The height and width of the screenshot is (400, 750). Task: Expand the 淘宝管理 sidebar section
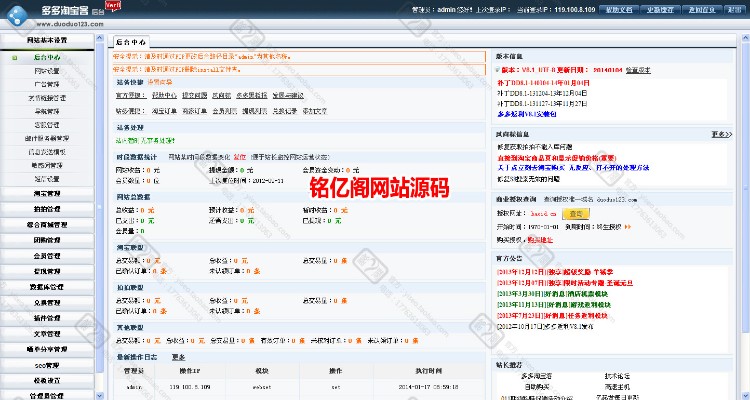click(47, 191)
